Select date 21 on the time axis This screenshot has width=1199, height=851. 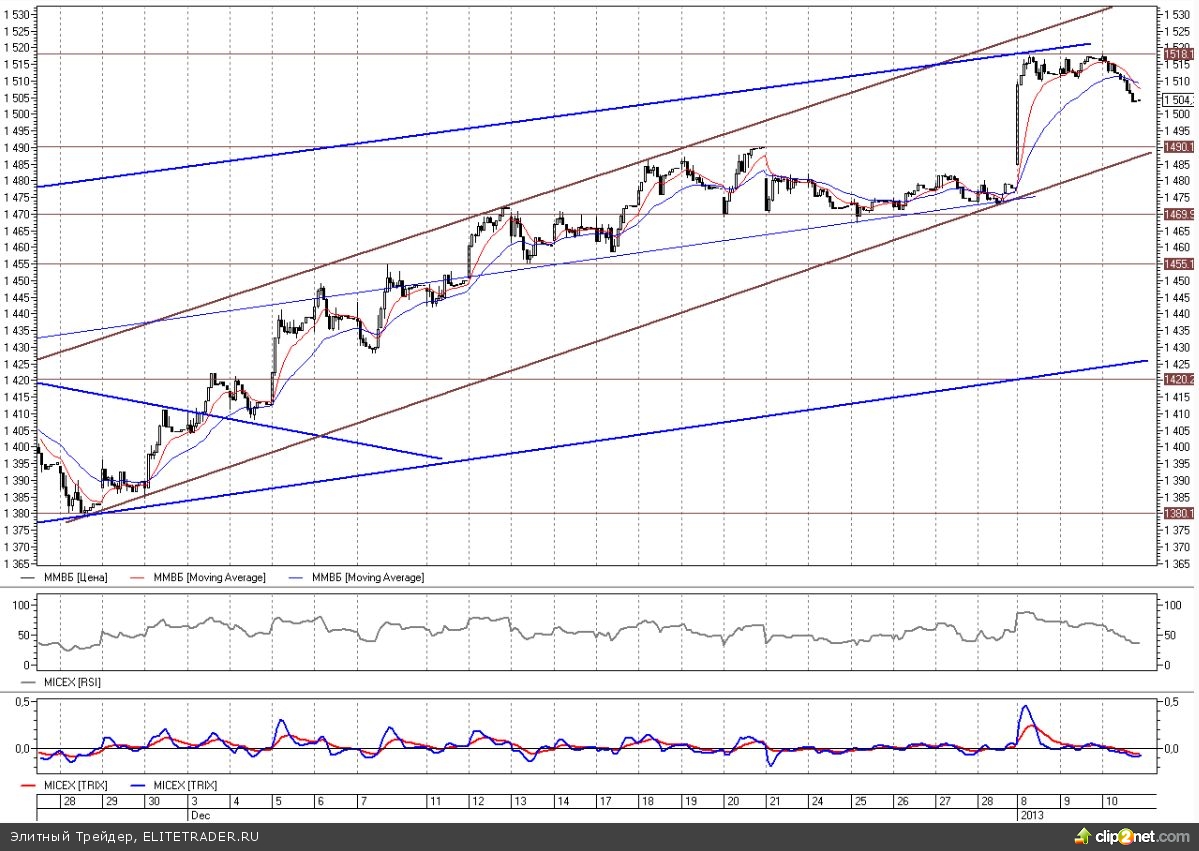775,802
